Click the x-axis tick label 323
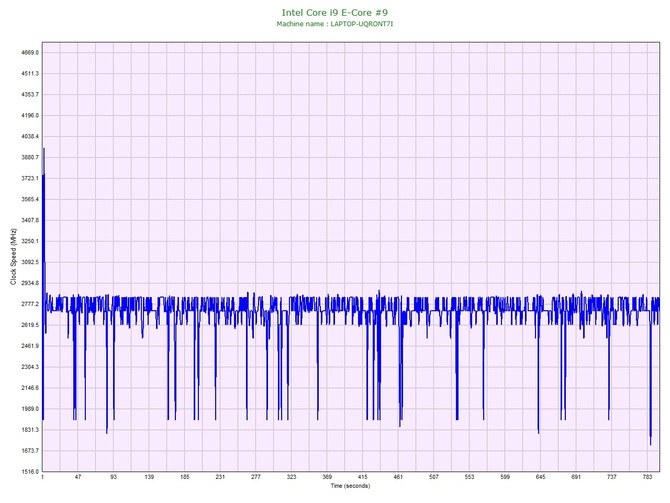Image resolution: width=670 pixels, height=503 pixels. pos(291,477)
